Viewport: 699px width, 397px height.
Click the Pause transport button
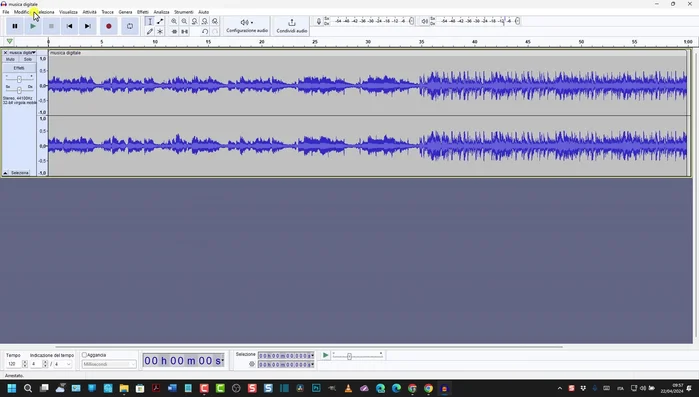[15, 26]
